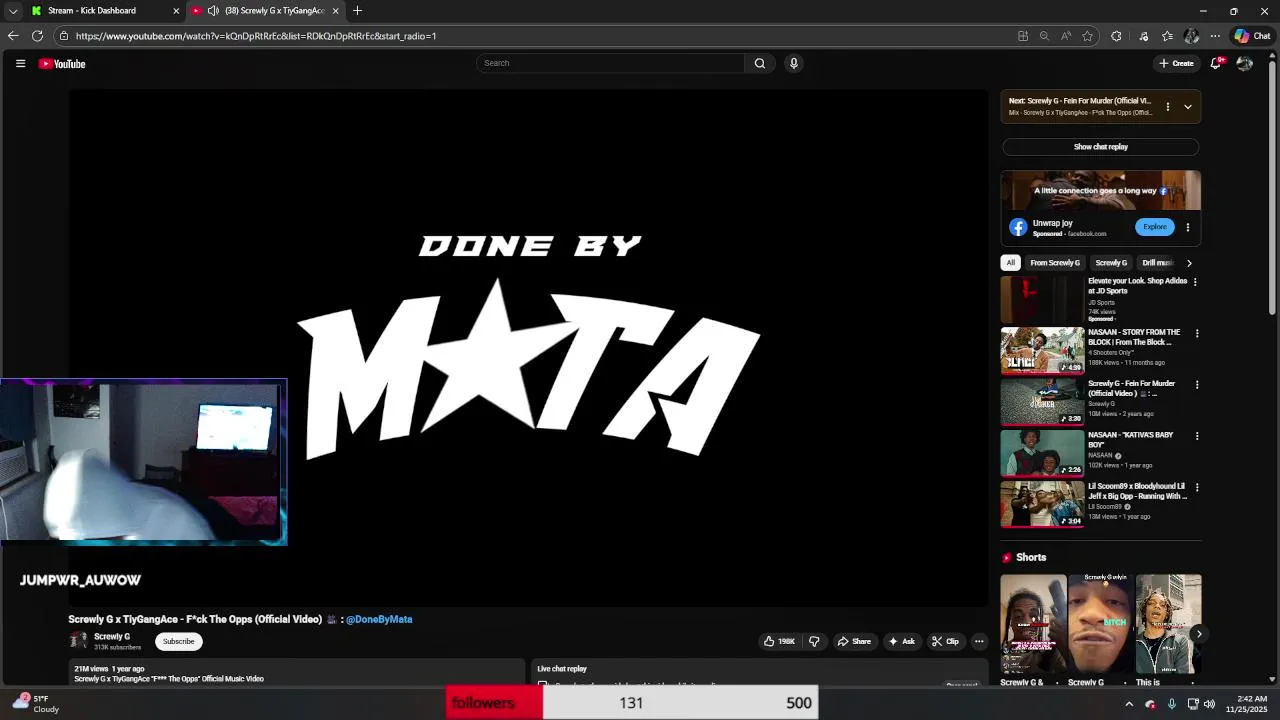Image resolution: width=1280 pixels, height=720 pixels.
Task: Click the browser address bar URL
Action: (256, 36)
